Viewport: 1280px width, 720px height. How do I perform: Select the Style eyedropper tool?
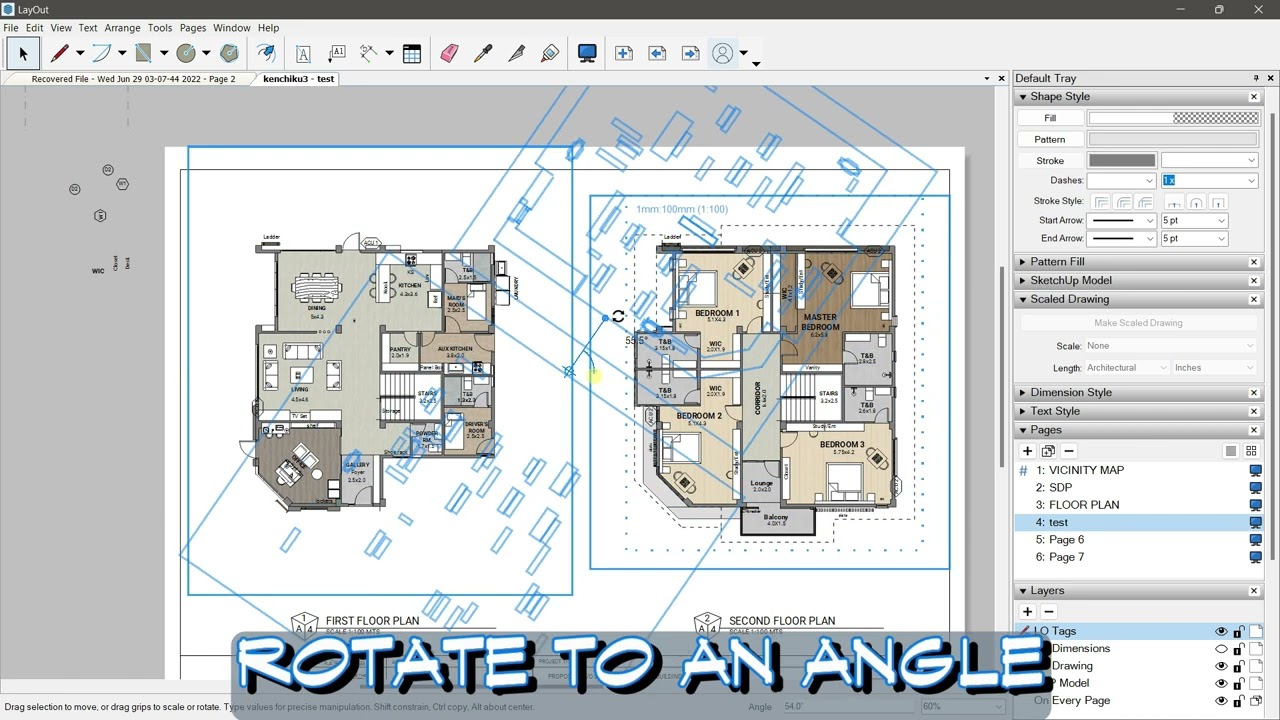pyautogui.click(x=483, y=54)
